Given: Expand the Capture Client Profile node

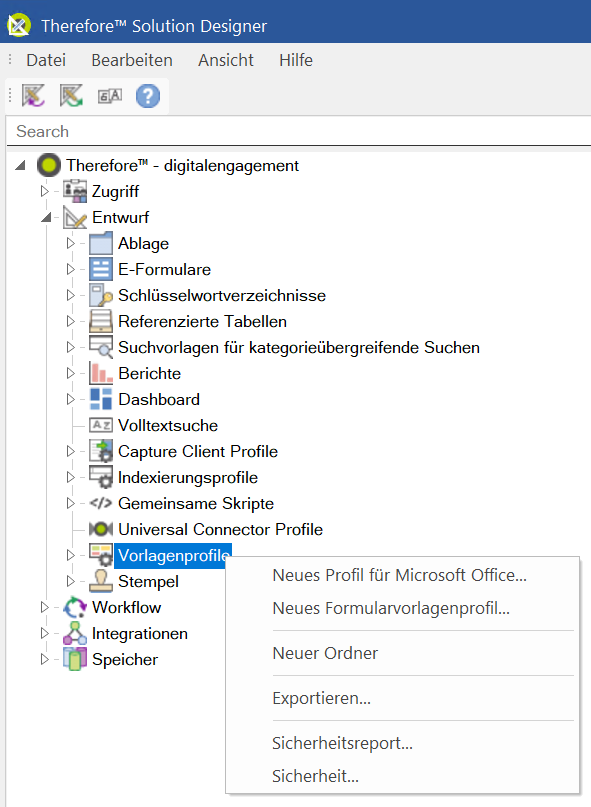Looking at the screenshot, I should pyautogui.click(x=71, y=451).
